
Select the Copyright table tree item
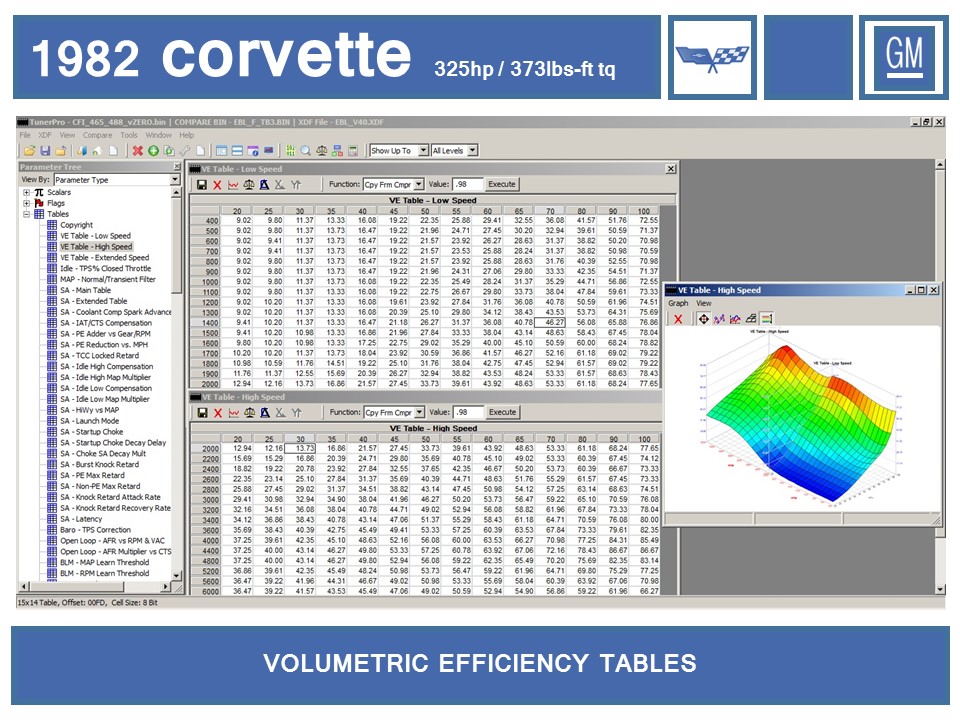(77, 225)
